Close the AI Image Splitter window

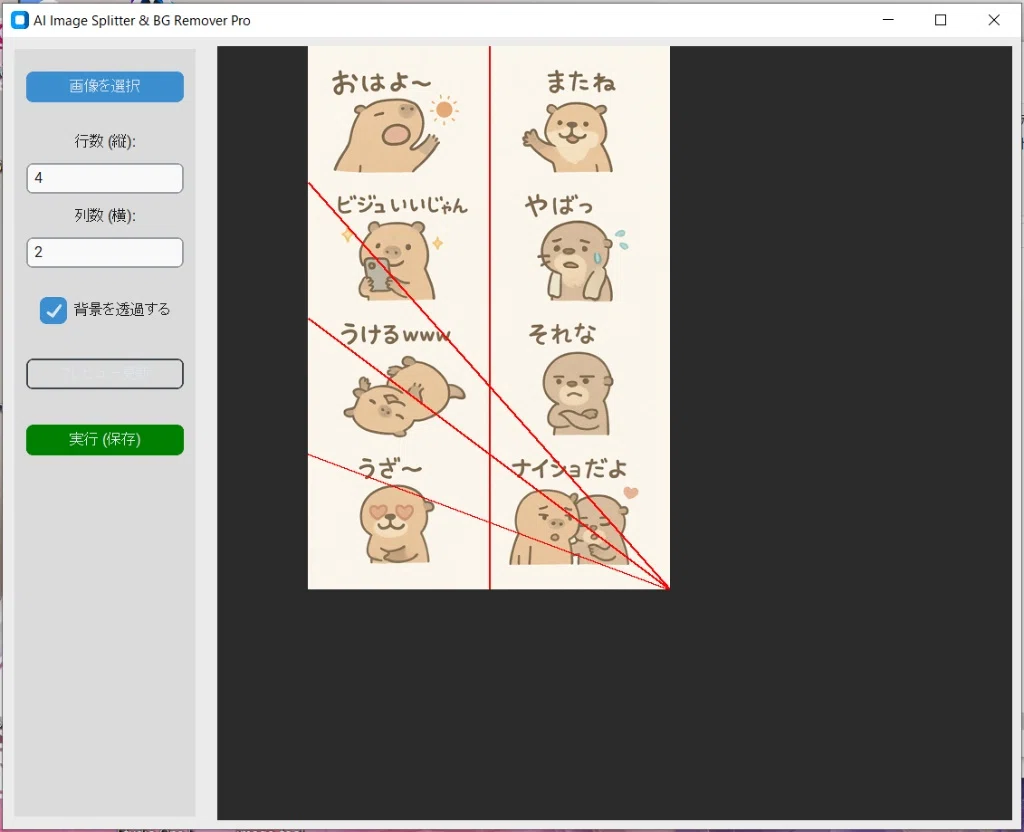pos(993,20)
